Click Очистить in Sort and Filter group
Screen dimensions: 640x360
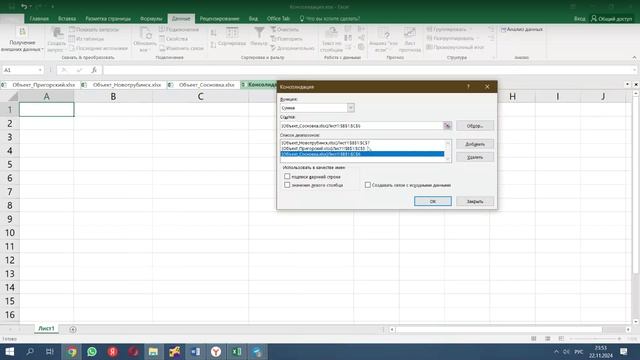(284, 29)
